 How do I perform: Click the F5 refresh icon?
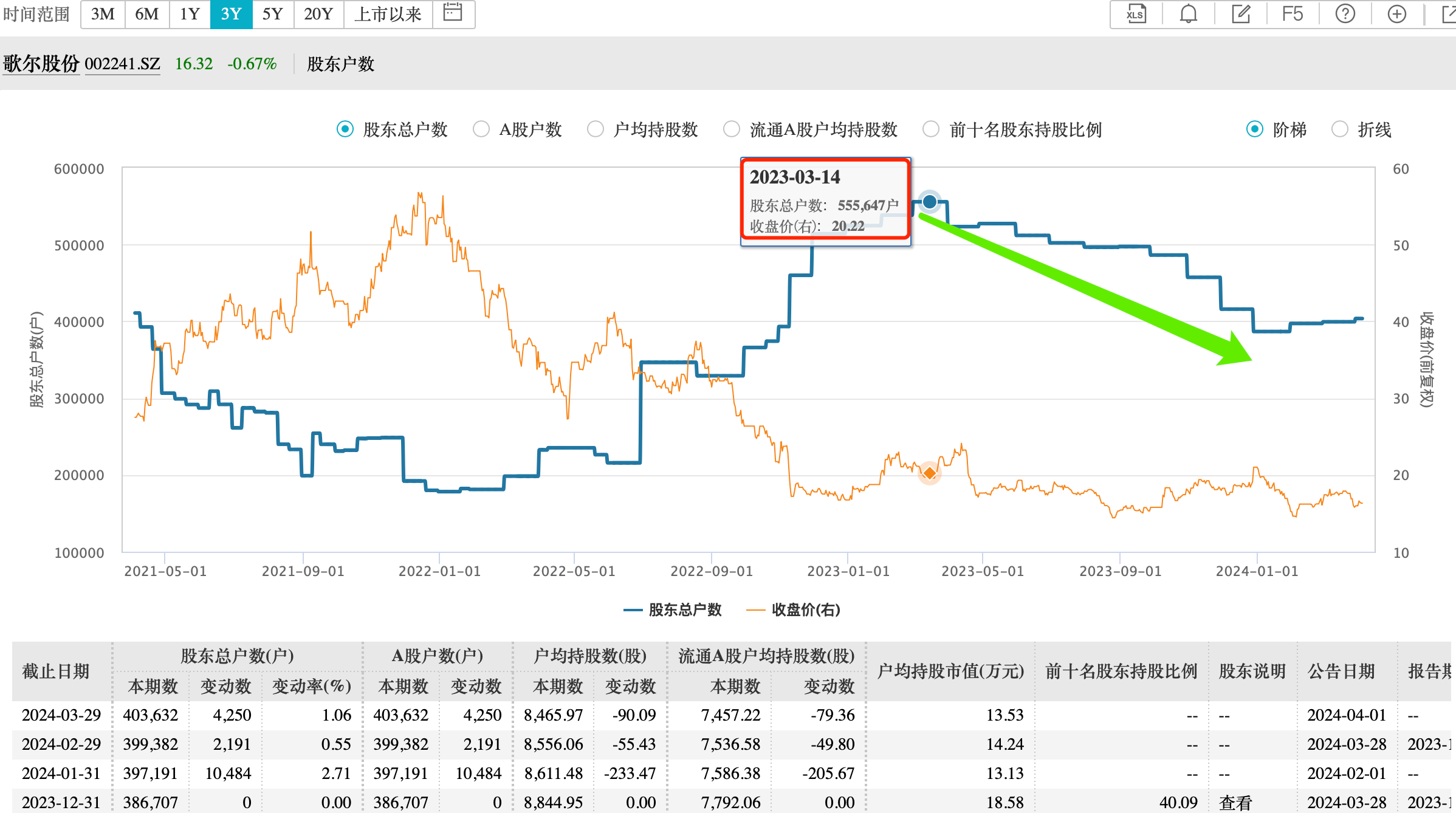[1290, 13]
